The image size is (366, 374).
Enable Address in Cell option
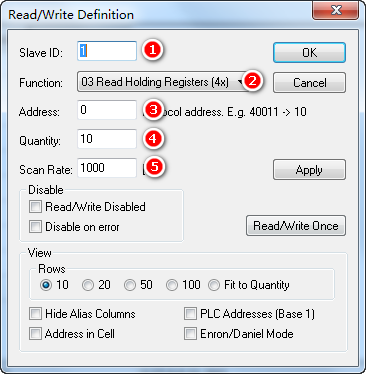coord(35,334)
